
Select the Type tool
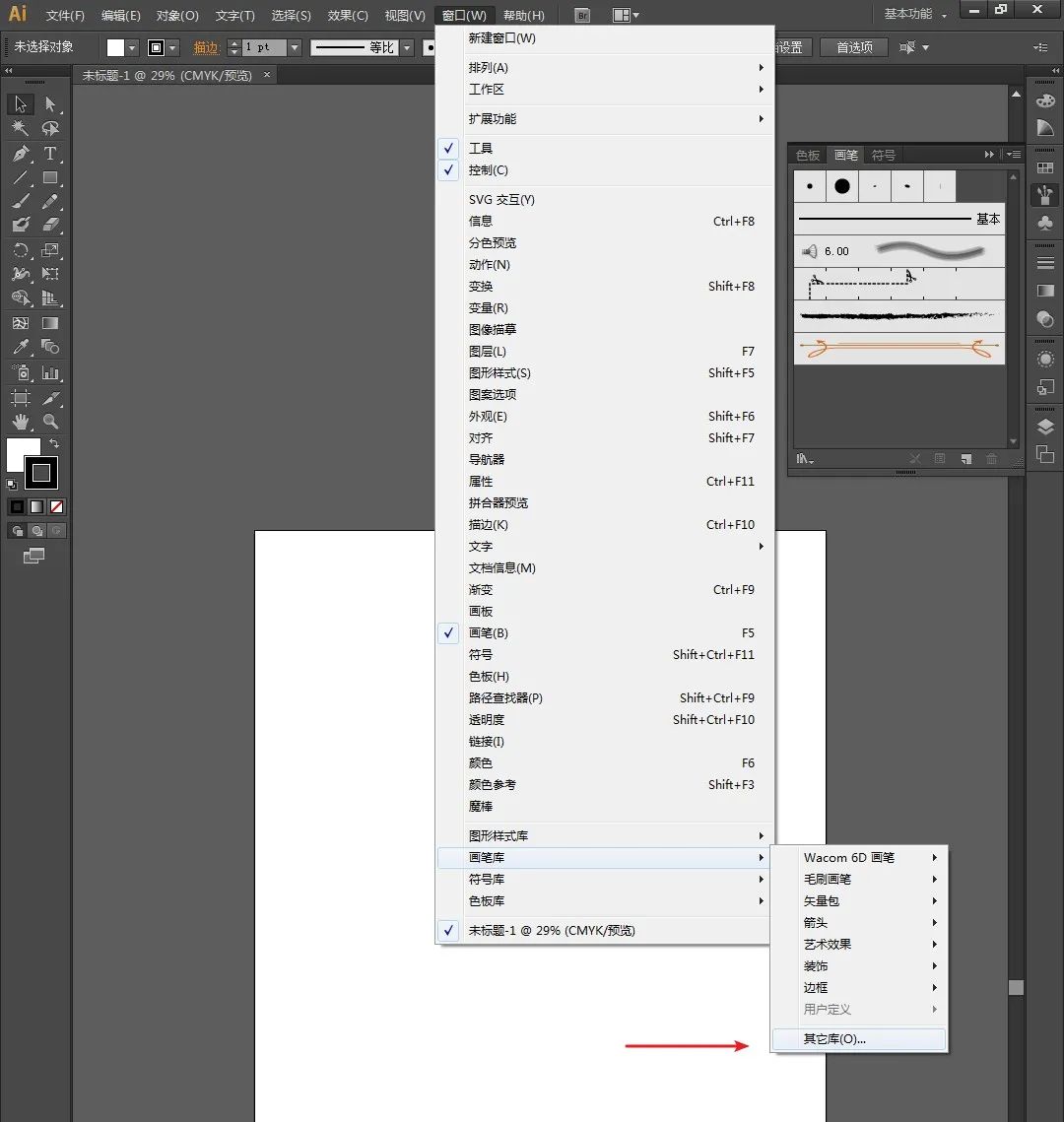50,153
